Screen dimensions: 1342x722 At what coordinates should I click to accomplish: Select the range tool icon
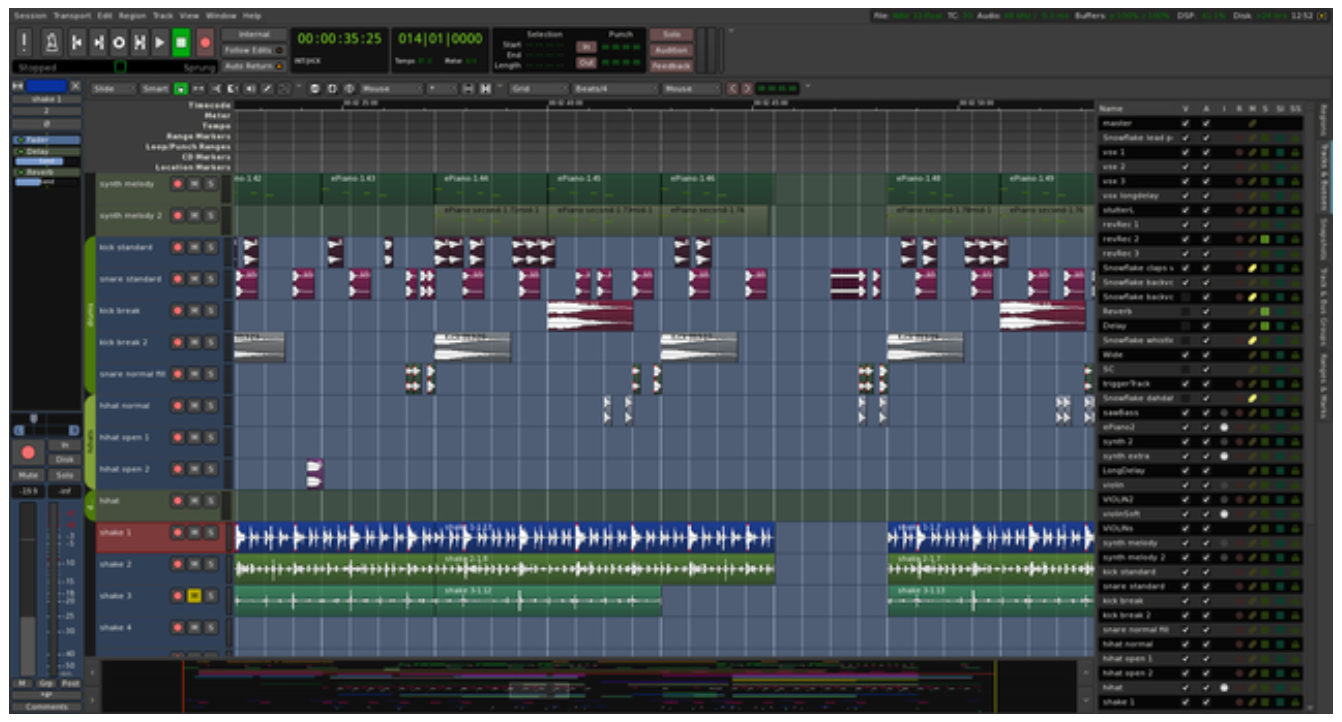click(x=197, y=89)
